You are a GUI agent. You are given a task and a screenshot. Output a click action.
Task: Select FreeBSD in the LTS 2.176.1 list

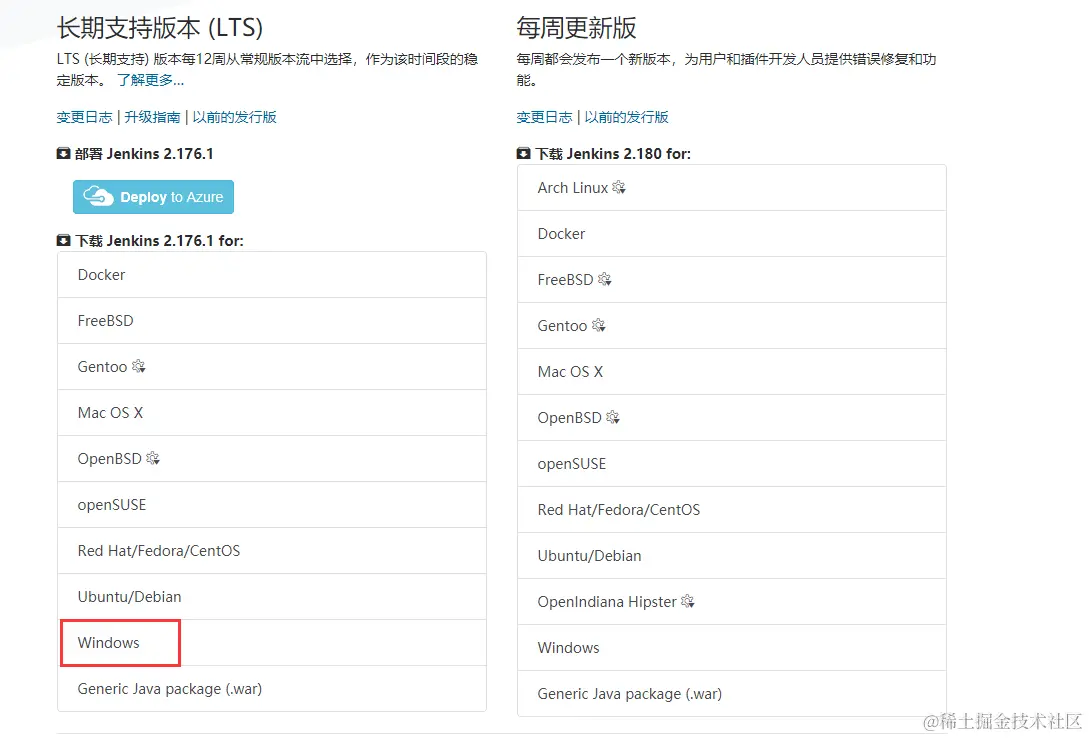click(x=272, y=321)
